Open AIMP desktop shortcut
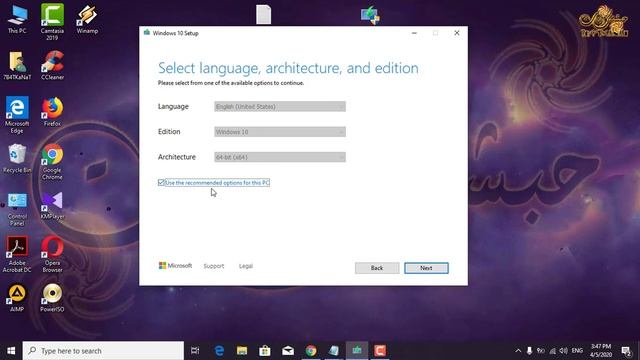This screenshot has height=360, width=640. pyautogui.click(x=17, y=298)
